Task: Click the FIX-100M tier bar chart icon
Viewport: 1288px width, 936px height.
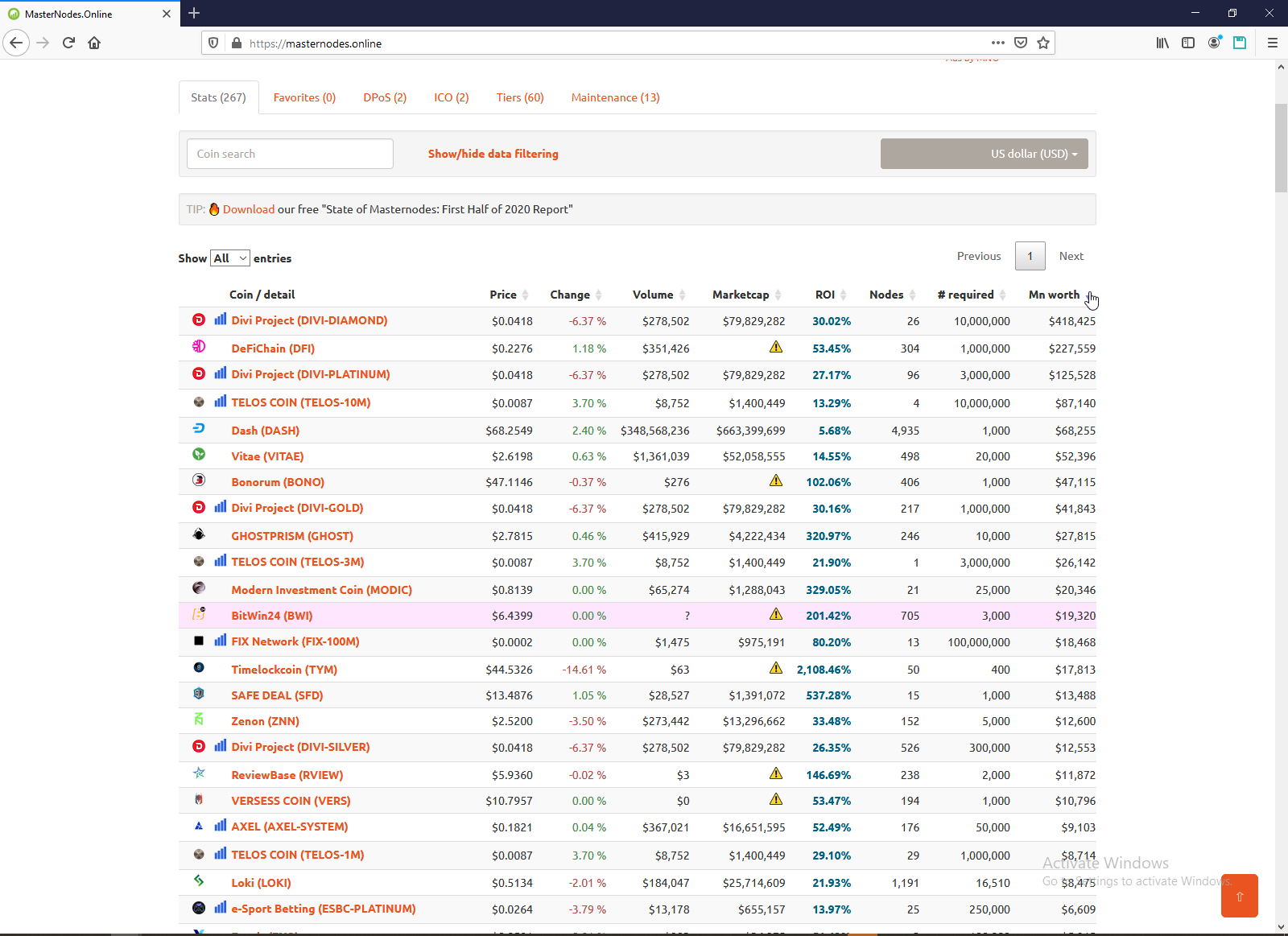Action: pos(221,641)
